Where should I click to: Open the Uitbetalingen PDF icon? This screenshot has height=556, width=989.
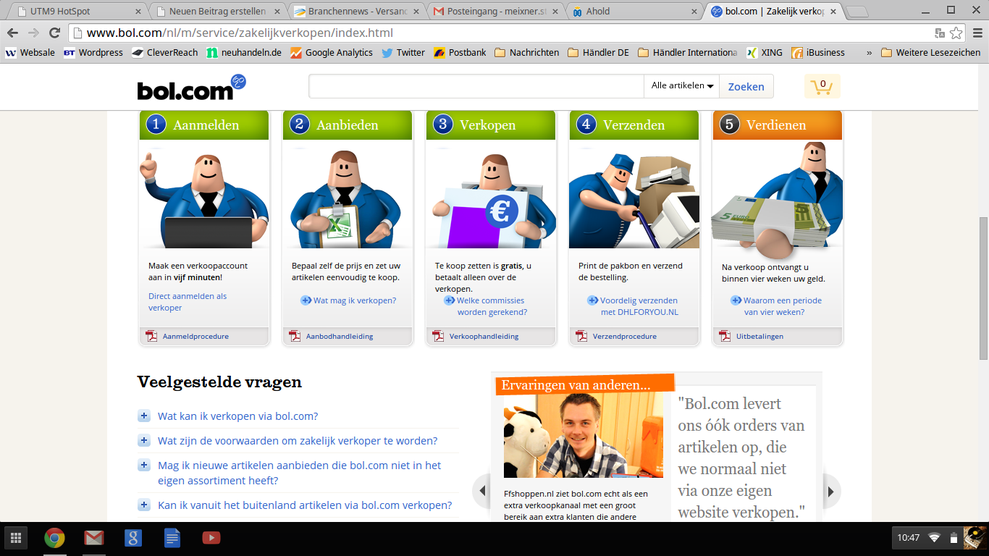(x=725, y=336)
